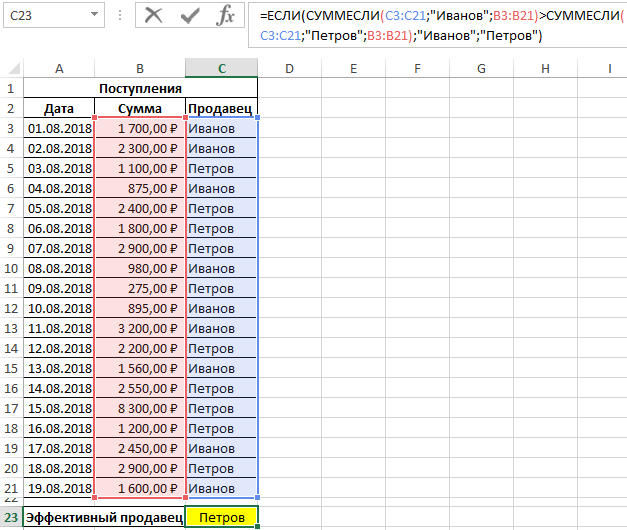Select column B header
The height and width of the screenshot is (530, 627).
(x=139, y=68)
